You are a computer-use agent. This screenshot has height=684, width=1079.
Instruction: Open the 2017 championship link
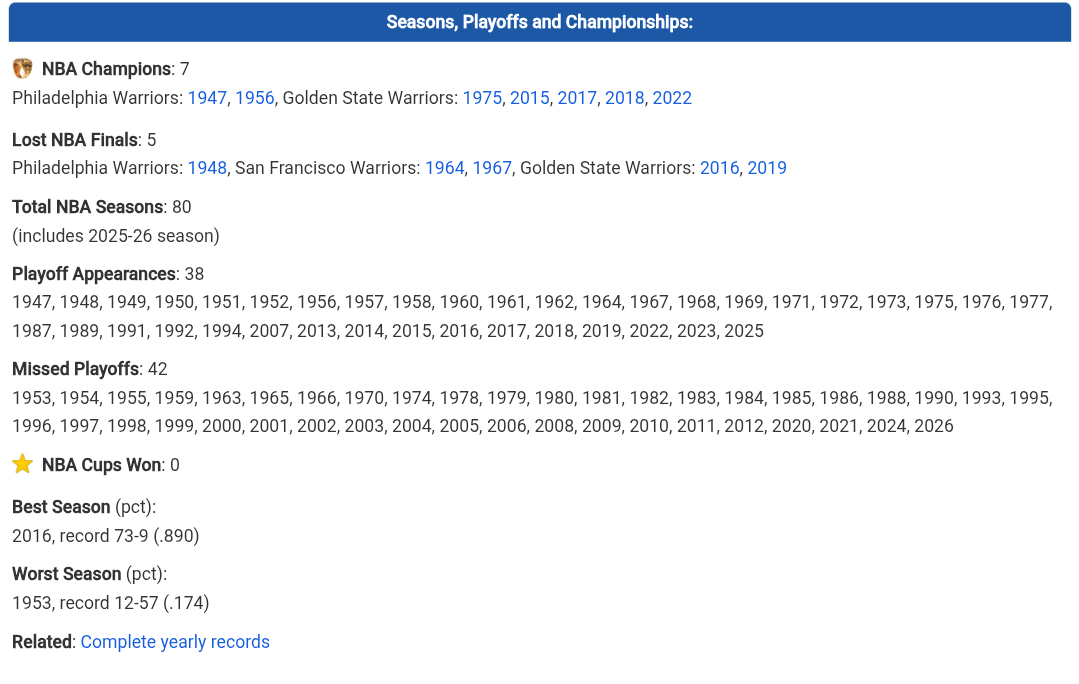(577, 98)
